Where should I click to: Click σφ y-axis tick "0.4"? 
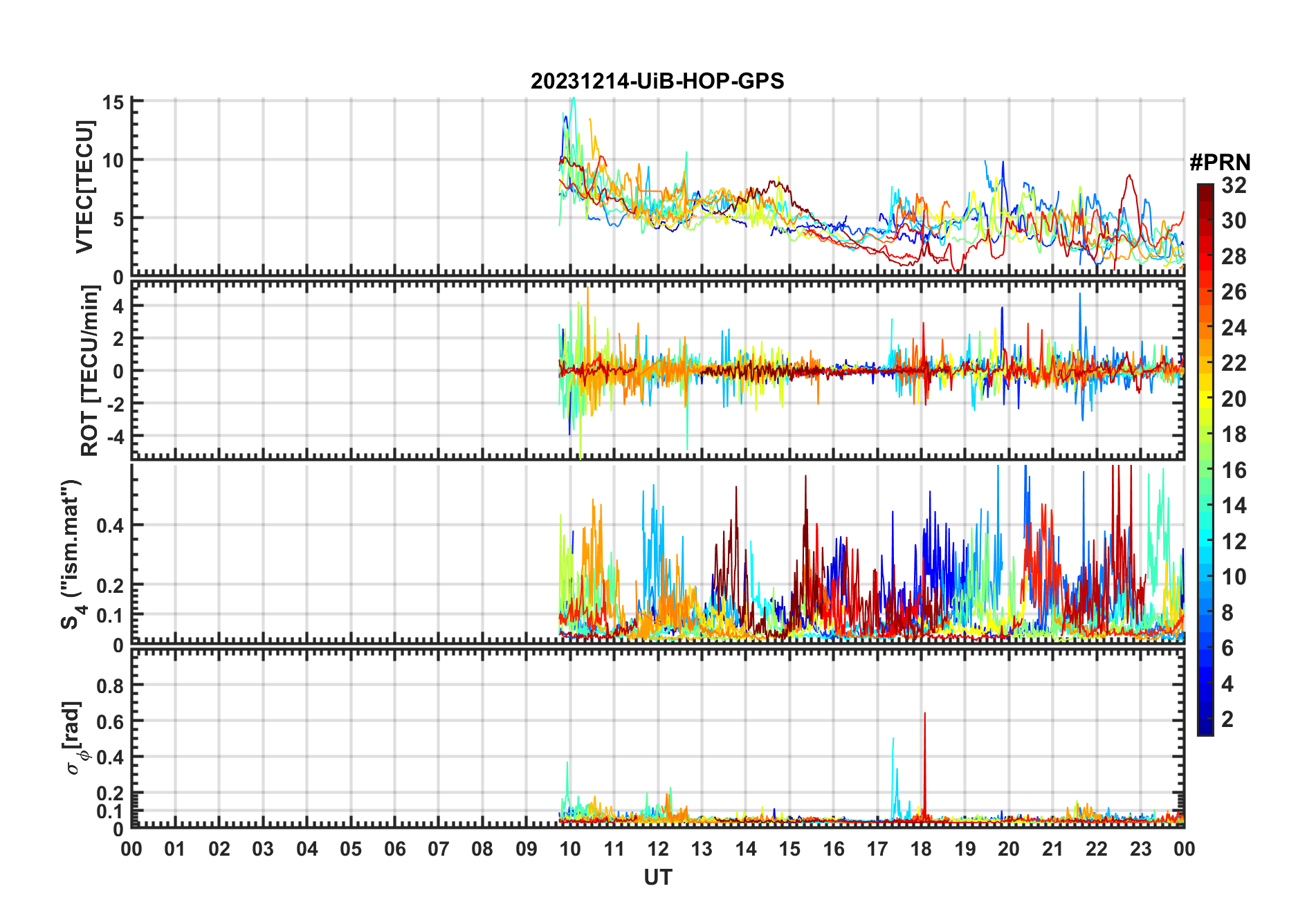tap(110, 757)
